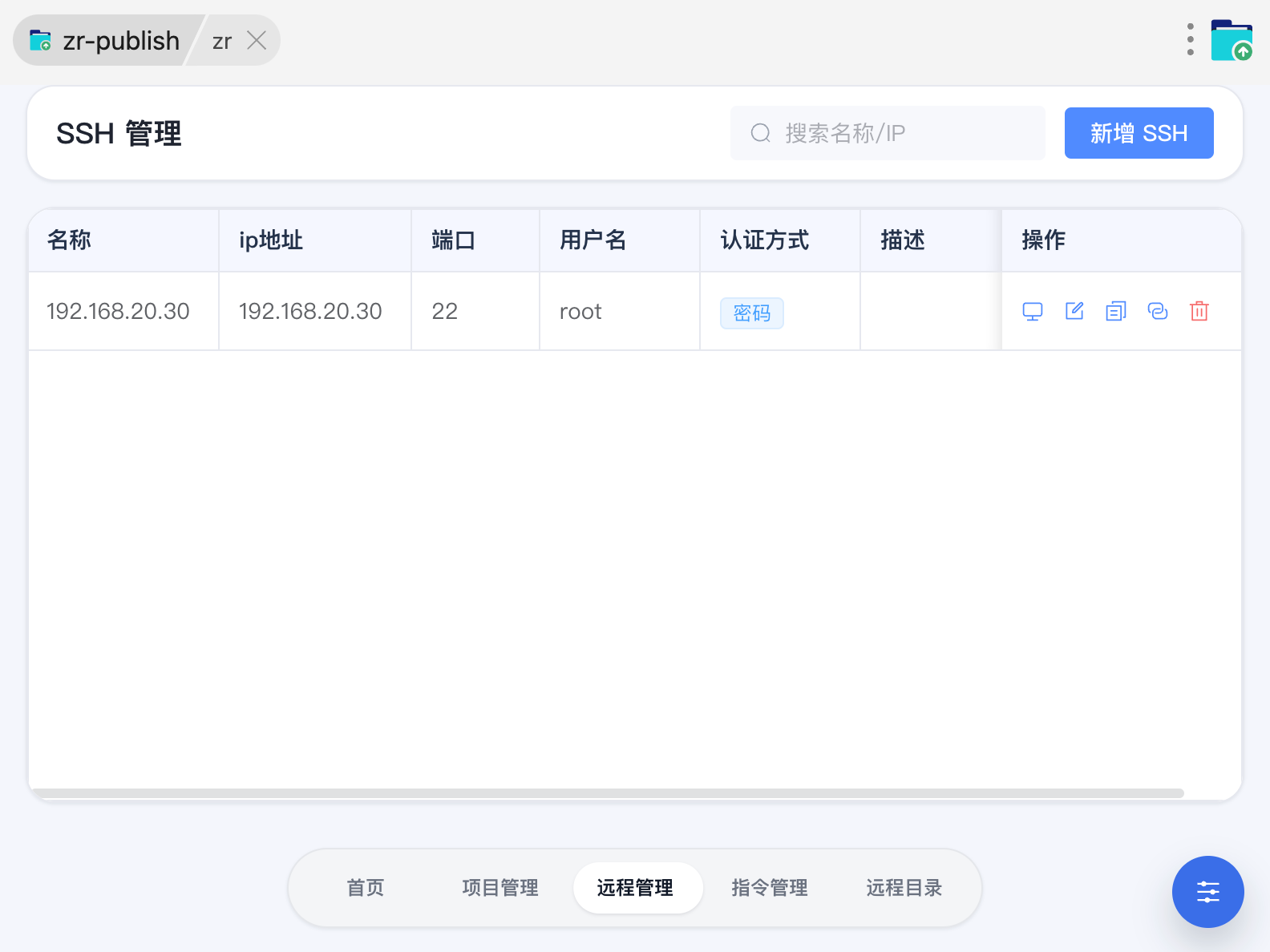Select the 远程管理 tab

635,888
